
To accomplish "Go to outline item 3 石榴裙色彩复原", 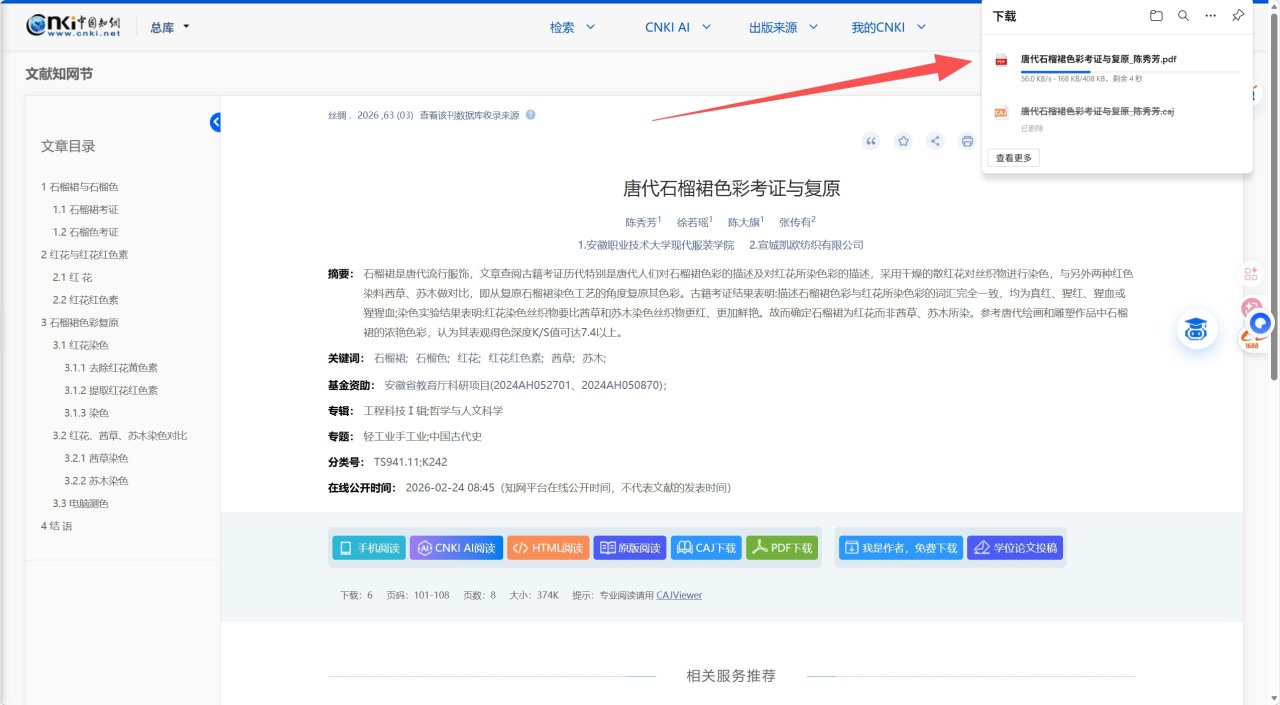I will tap(80, 323).
